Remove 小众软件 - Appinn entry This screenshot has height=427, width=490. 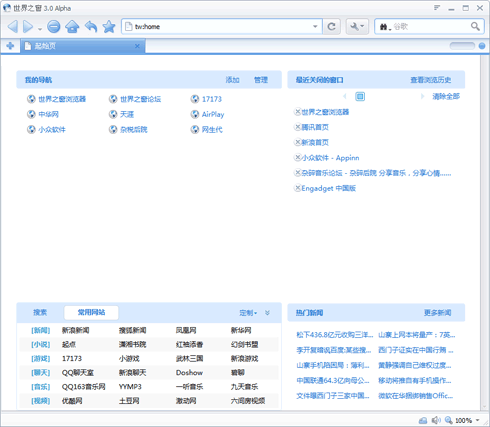[x=297, y=158]
